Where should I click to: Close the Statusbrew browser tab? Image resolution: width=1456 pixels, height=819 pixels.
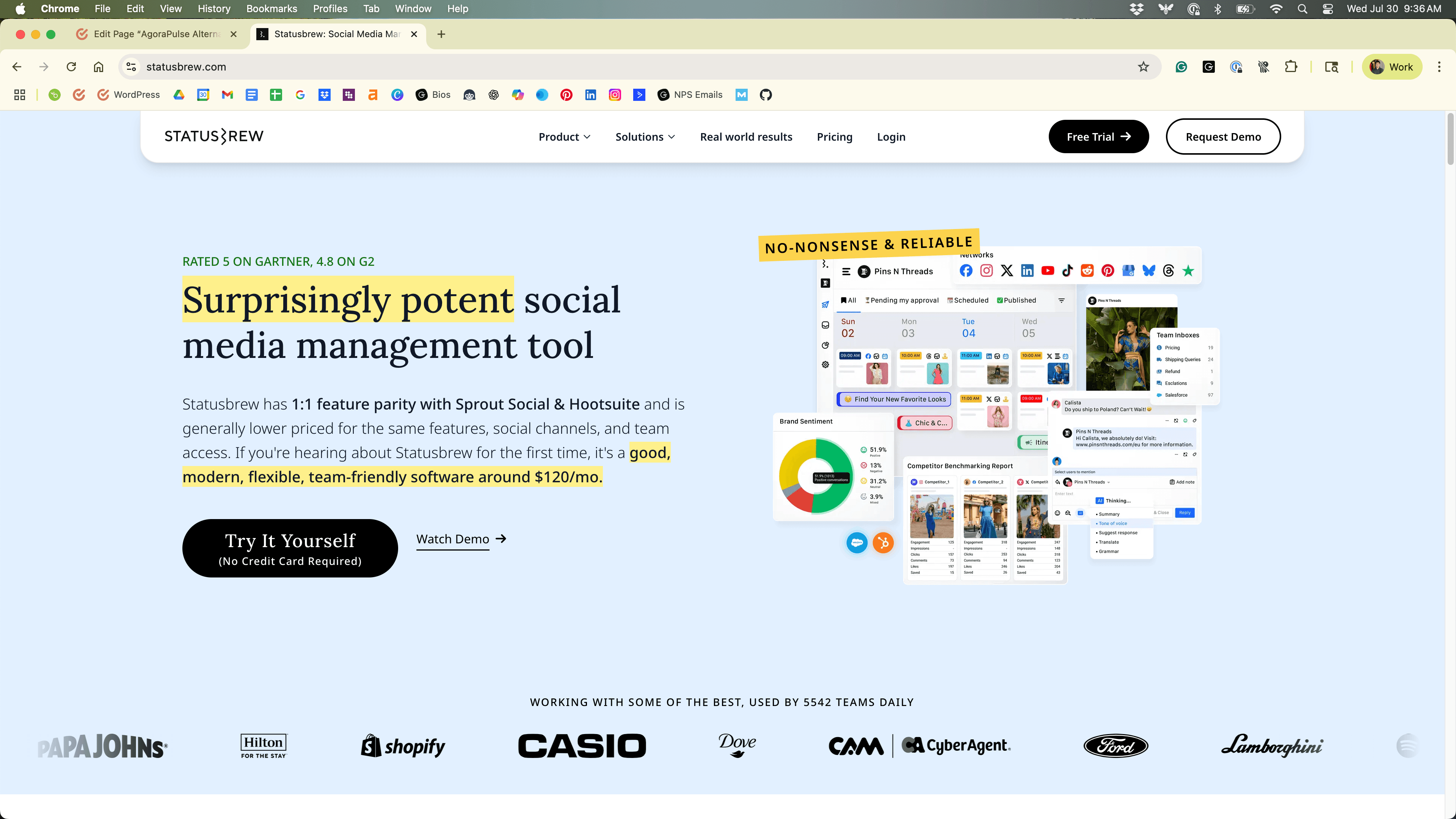pyautogui.click(x=414, y=34)
